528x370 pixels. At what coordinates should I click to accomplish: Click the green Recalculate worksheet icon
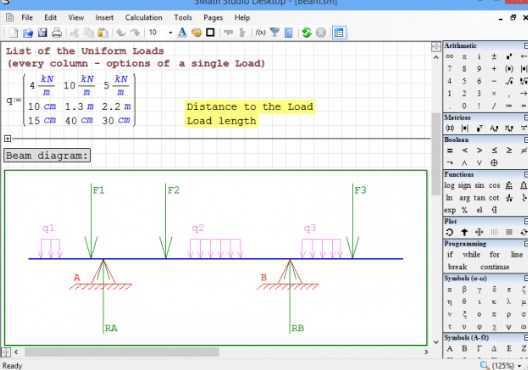[x=306, y=33]
